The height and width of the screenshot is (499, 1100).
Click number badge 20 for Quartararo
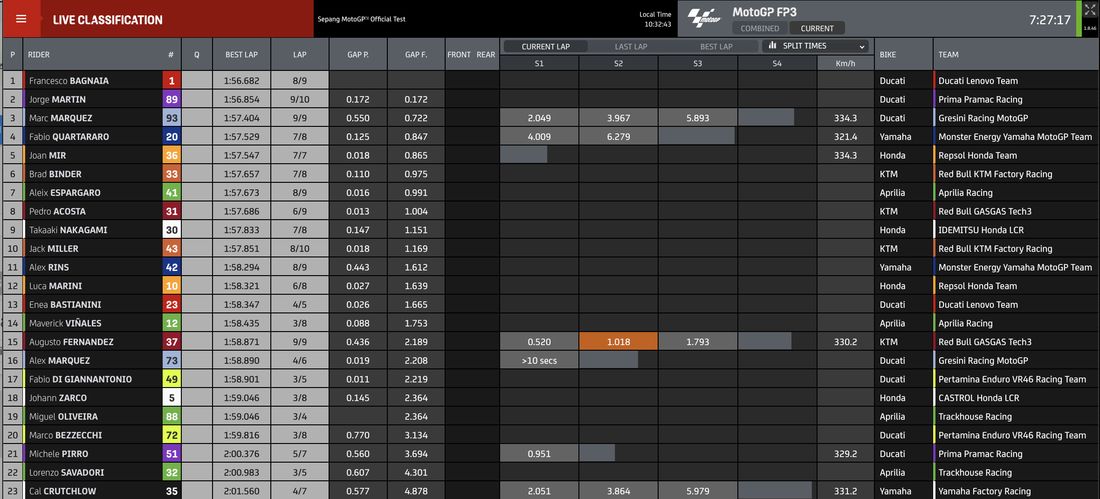coord(171,137)
